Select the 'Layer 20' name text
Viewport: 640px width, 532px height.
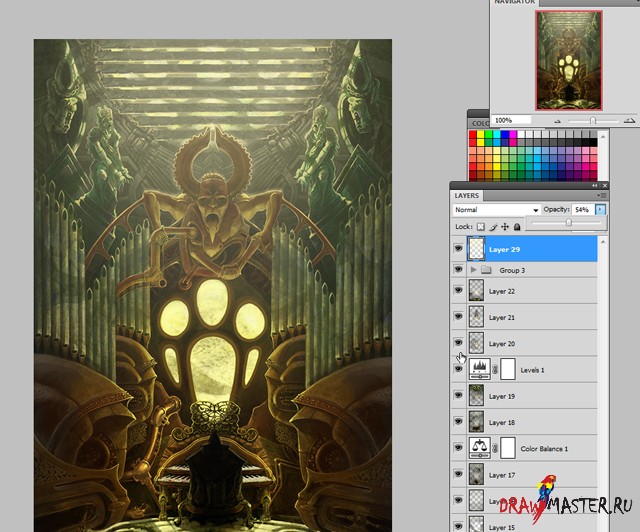[x=502, y=344]
